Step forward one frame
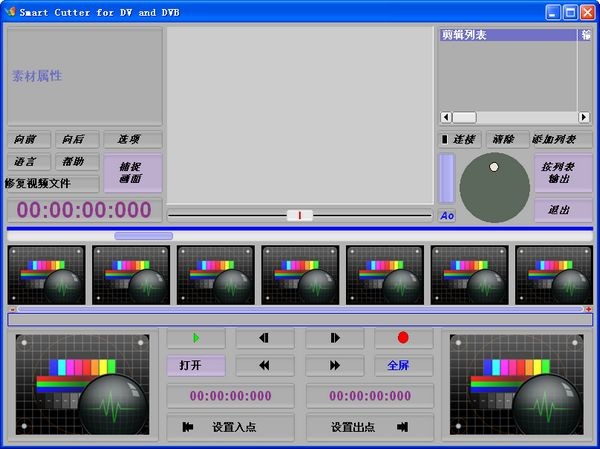 click(x=334, y=338)
